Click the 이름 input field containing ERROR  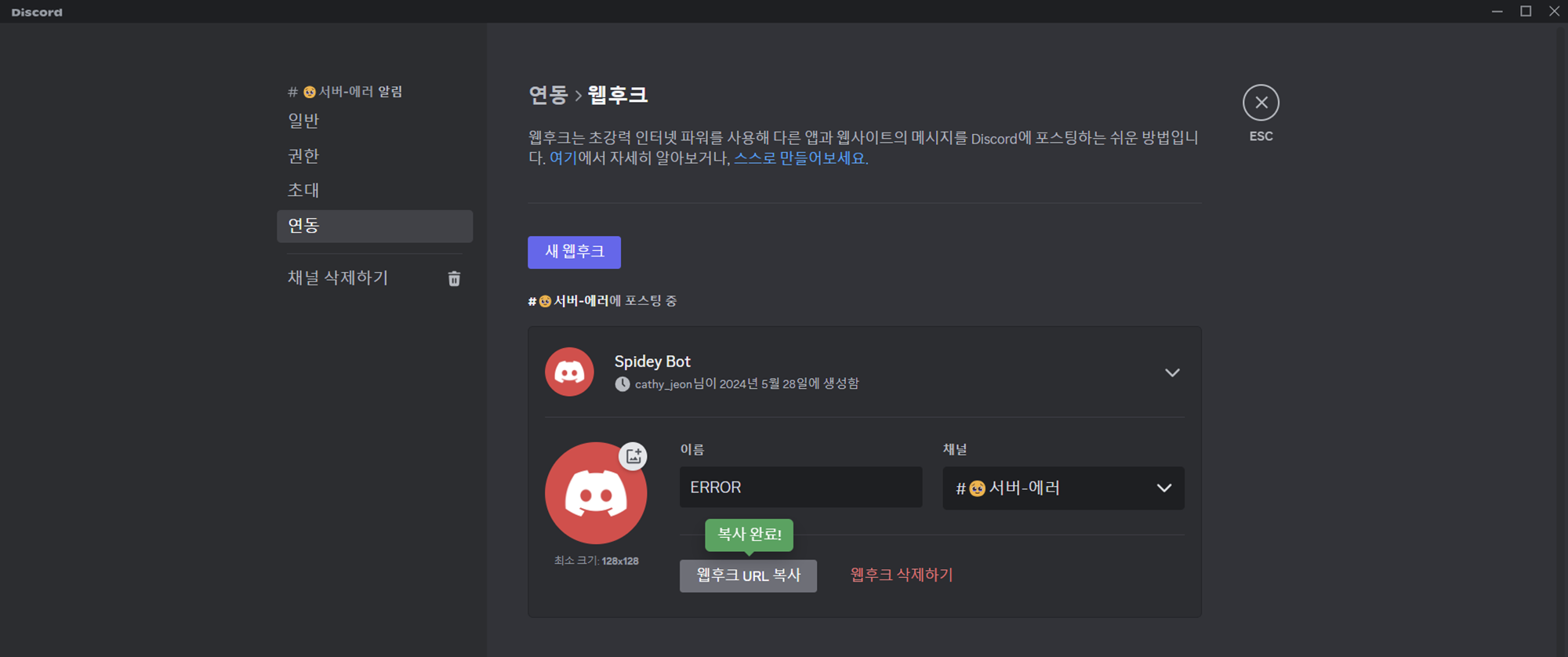pos(800,487)
